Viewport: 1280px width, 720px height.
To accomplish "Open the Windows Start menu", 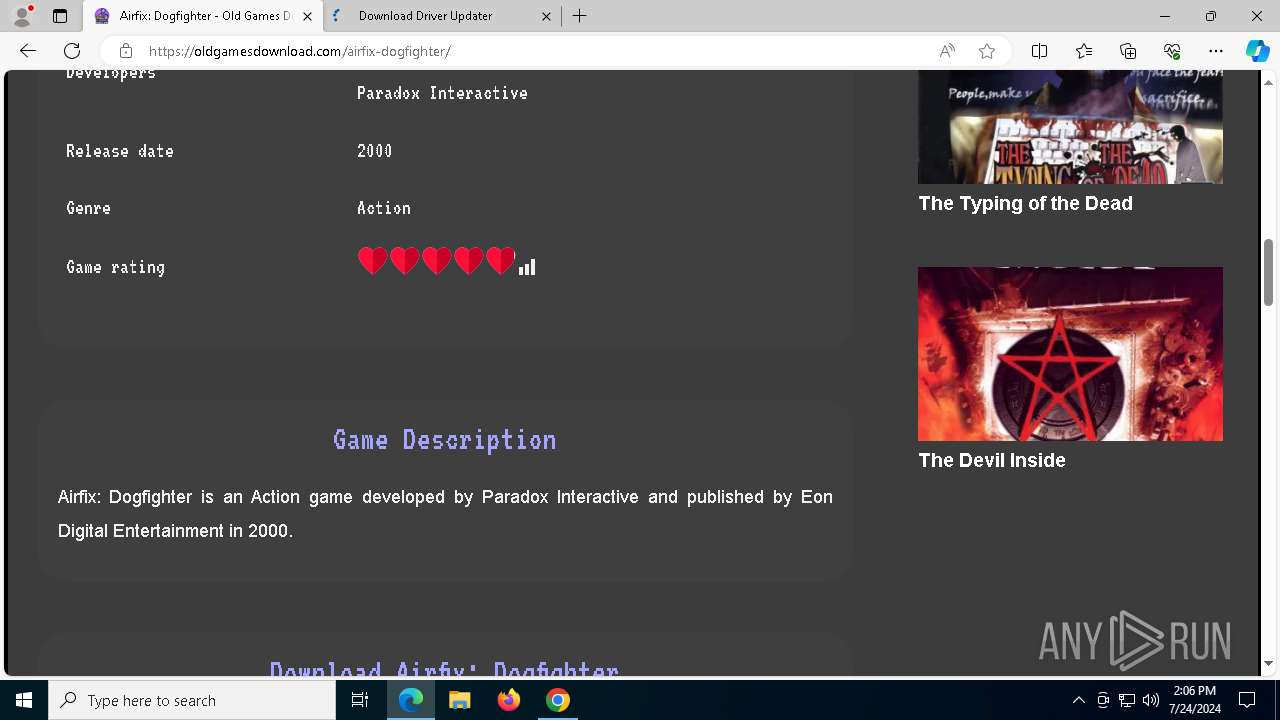I will click(x=24, y=700).
